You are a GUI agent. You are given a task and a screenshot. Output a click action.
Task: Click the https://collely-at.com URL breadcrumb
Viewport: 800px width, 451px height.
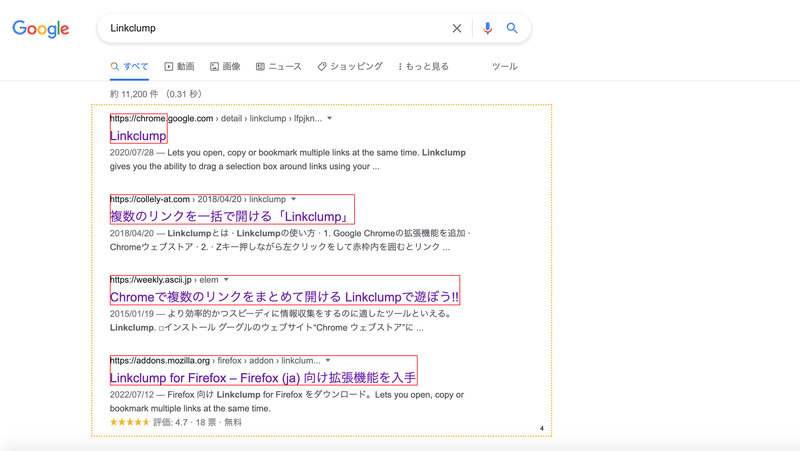point(198,199)
